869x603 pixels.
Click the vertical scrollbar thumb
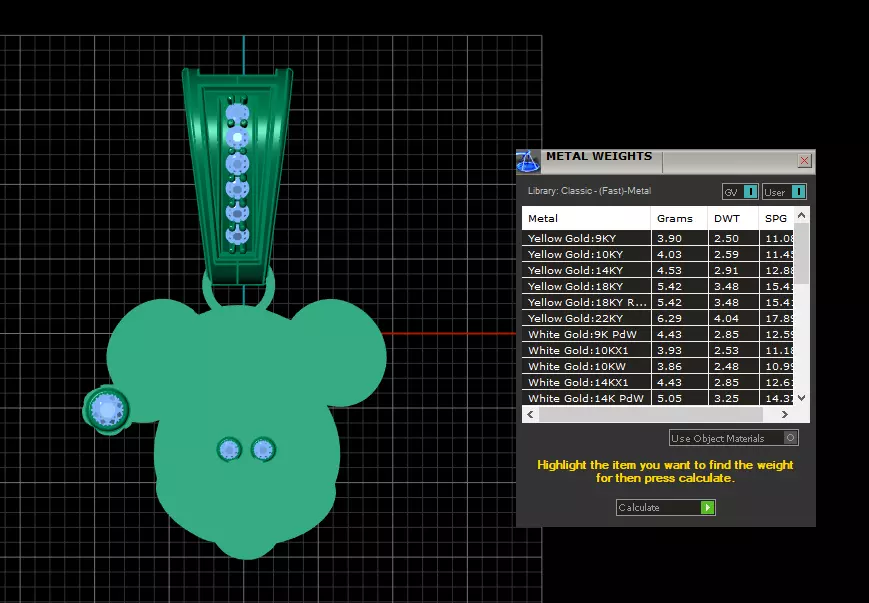pyautogui.click(x=801, y=254)
